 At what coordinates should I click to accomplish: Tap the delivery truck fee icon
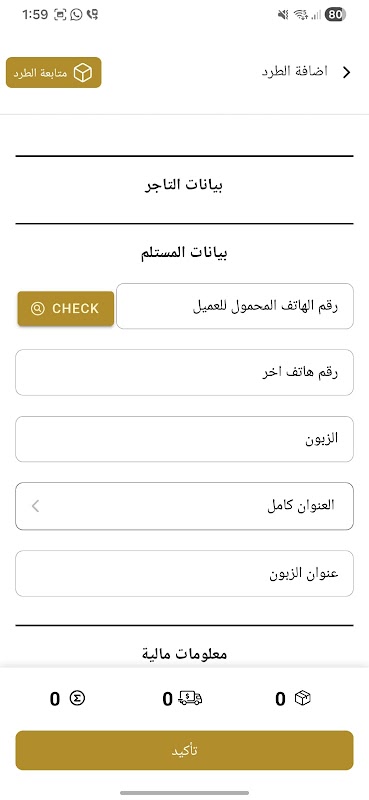[190, 698]
